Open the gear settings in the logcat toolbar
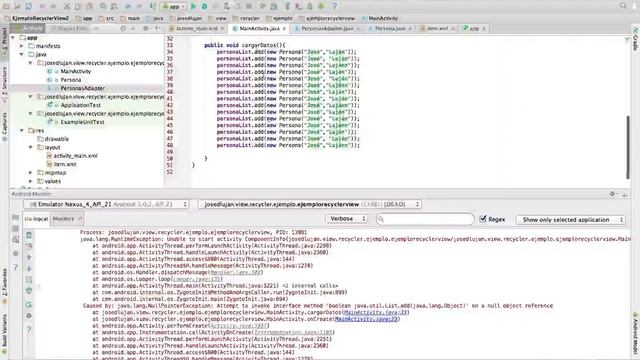This screenshot has width=640, height=360. (29, 316)
